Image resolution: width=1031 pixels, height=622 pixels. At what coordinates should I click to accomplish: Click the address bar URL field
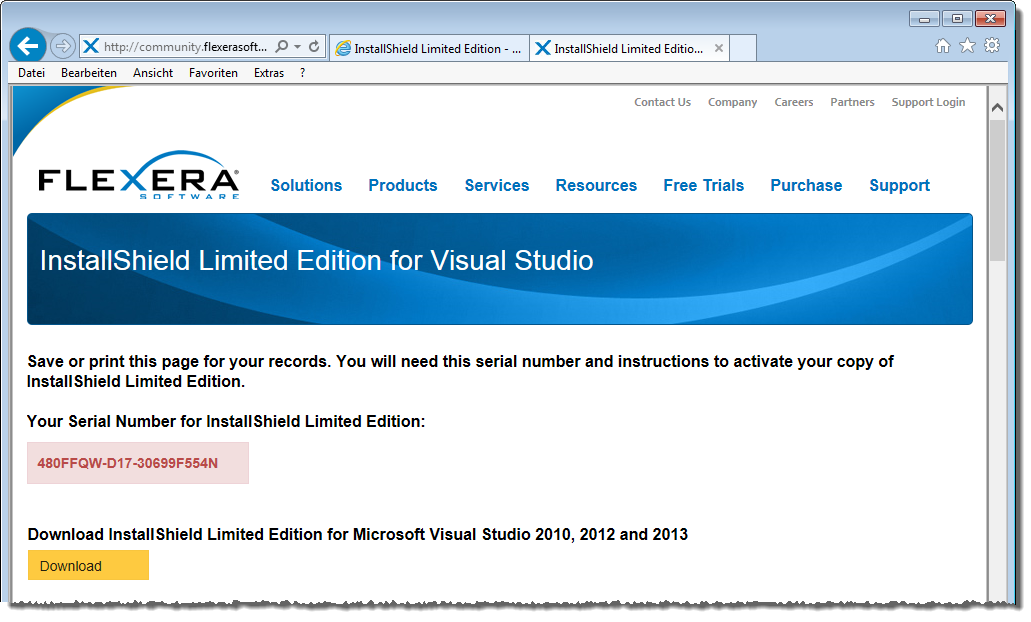(x=185, y=47)
